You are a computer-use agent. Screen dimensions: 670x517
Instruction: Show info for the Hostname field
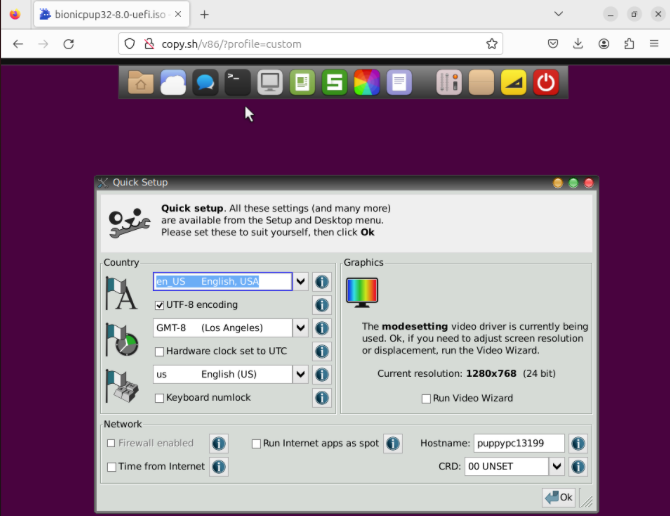[578, 443]
